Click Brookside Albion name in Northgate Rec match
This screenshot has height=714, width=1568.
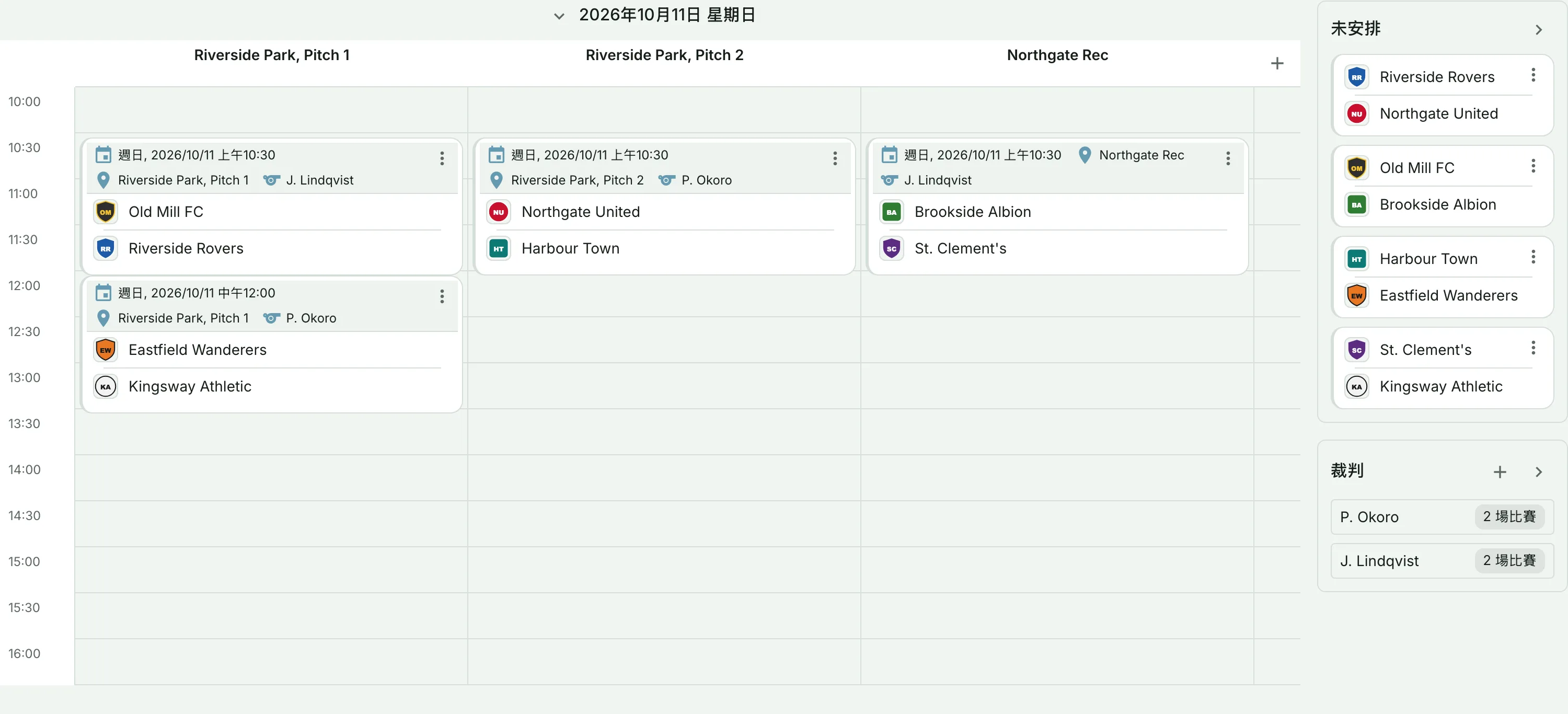[973, 212]
